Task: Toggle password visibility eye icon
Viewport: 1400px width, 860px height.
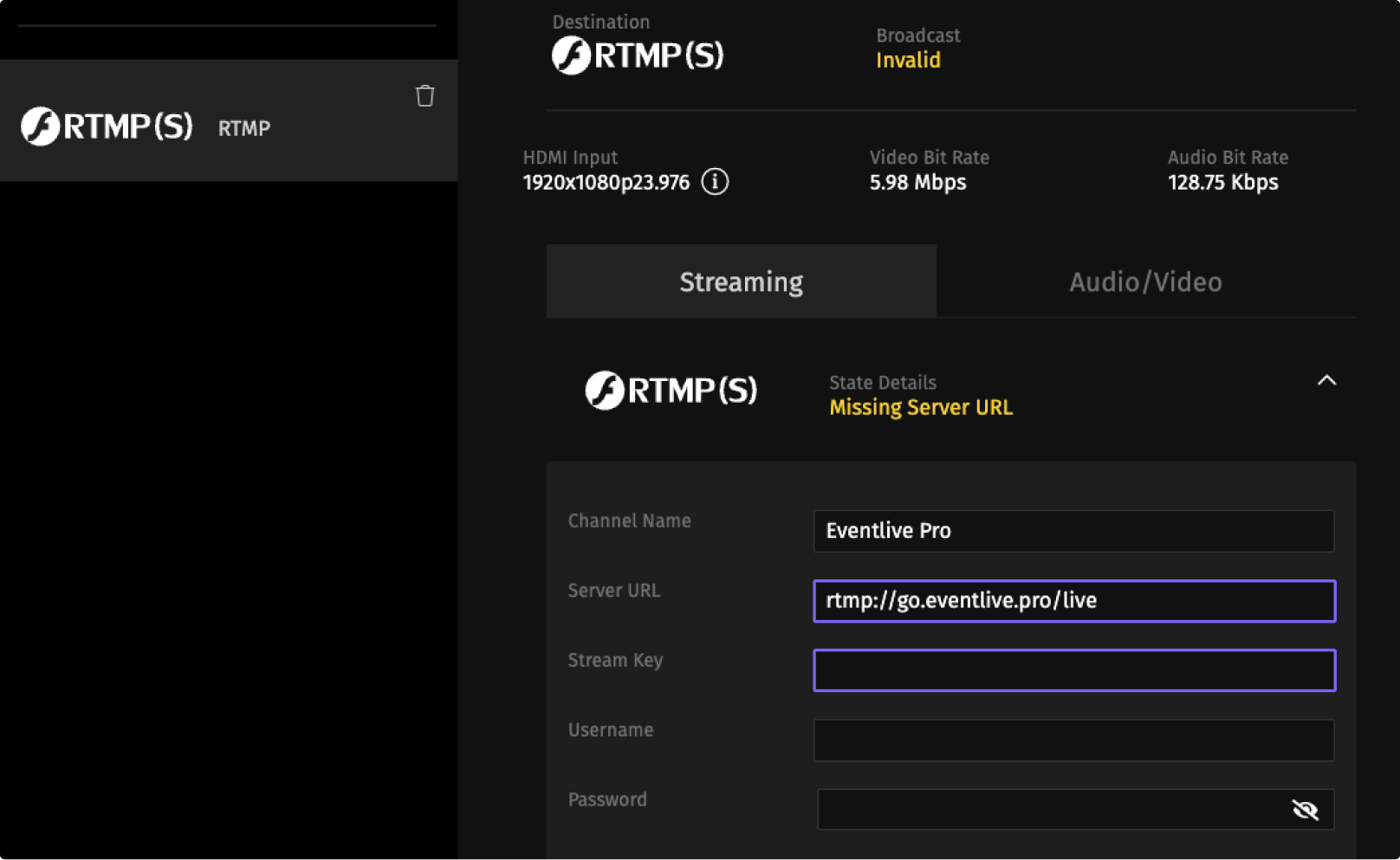Action: pyautogui.click(x=1305, y=810)
